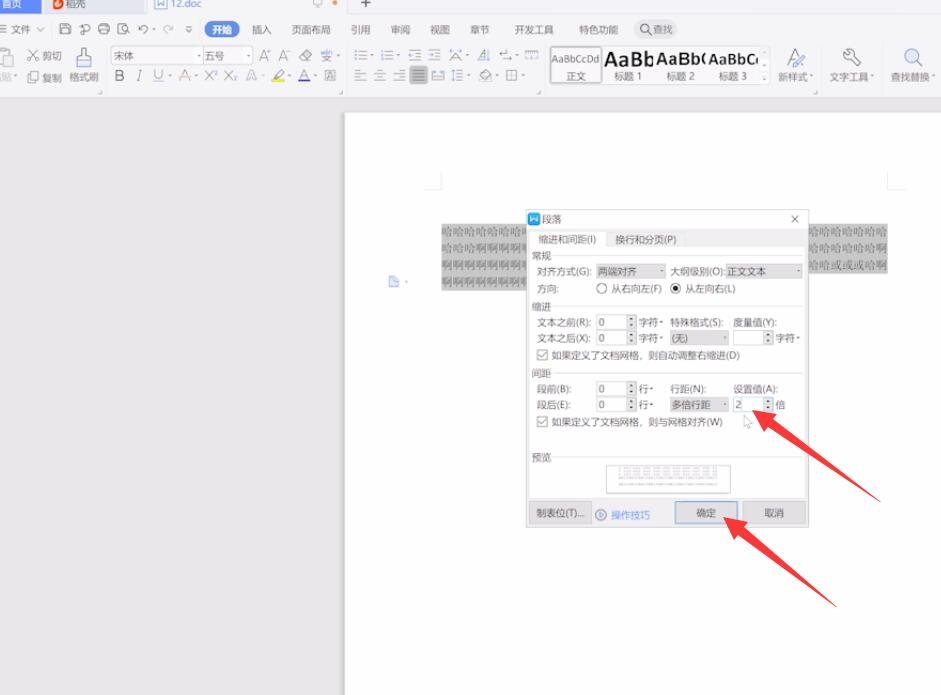Click the Print icon in quick access toolbar

click(104, 29)
